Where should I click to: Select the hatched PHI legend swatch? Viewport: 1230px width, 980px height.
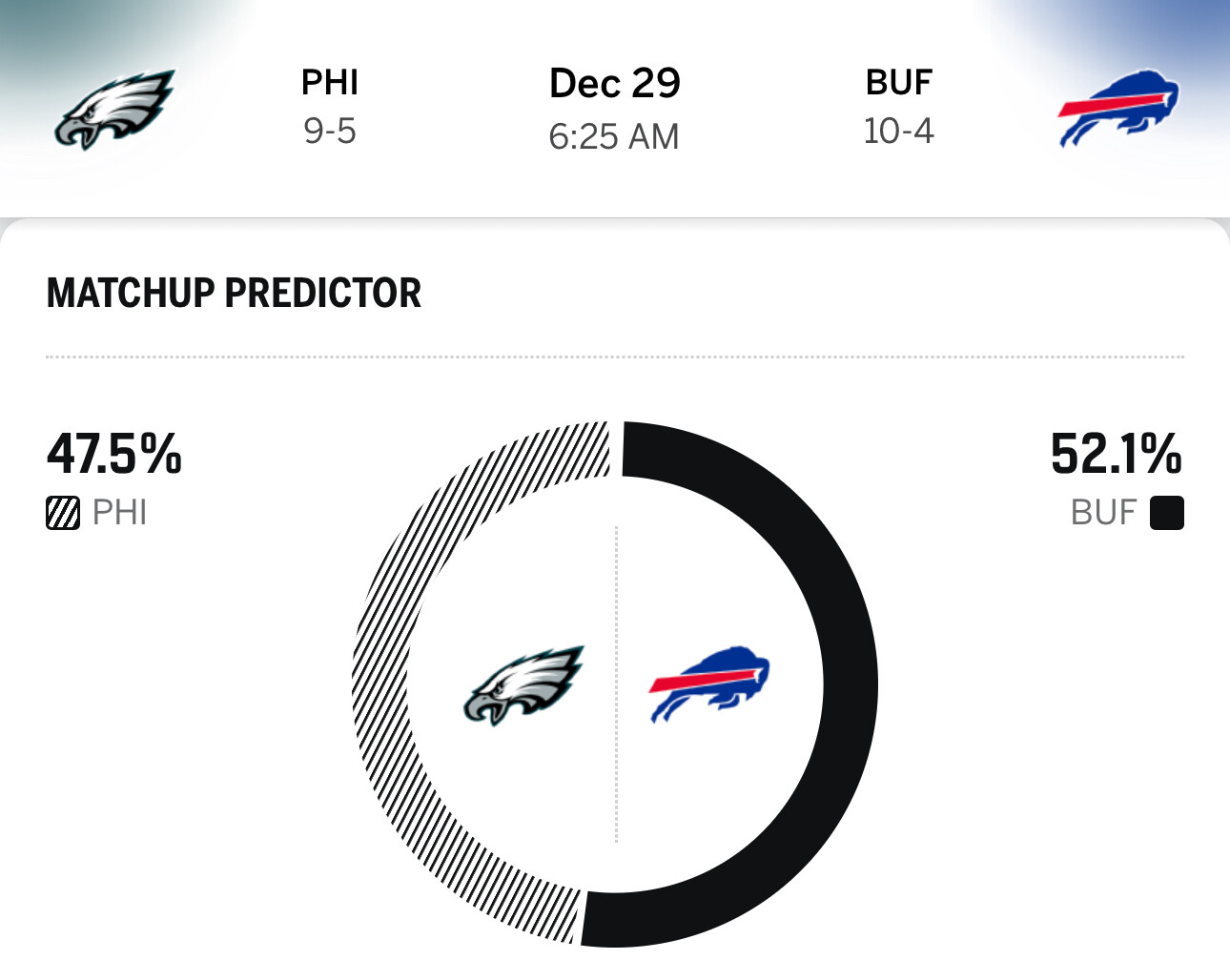(x=63, y=513)
